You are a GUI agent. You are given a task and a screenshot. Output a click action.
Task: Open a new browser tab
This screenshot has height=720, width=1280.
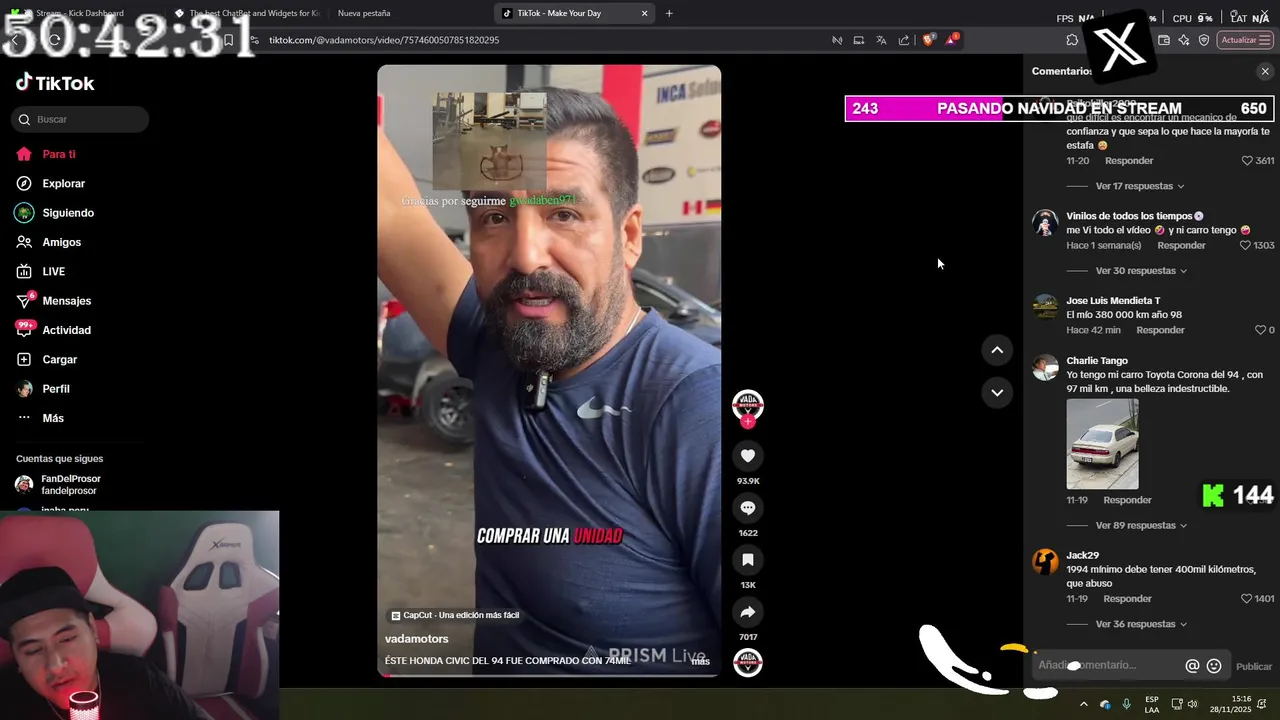click(669, 13)
